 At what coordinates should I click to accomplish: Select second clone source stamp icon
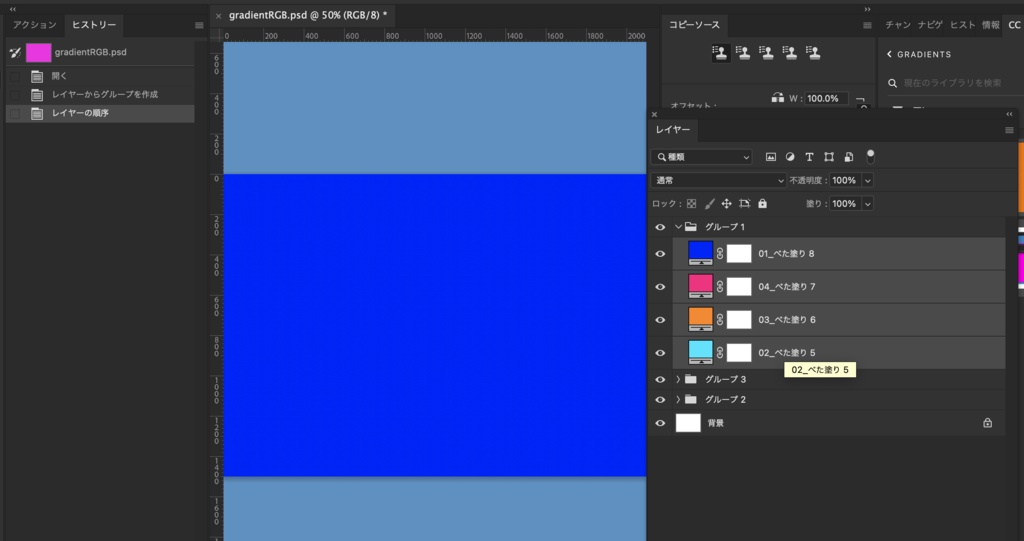click(x=743, y=53)
